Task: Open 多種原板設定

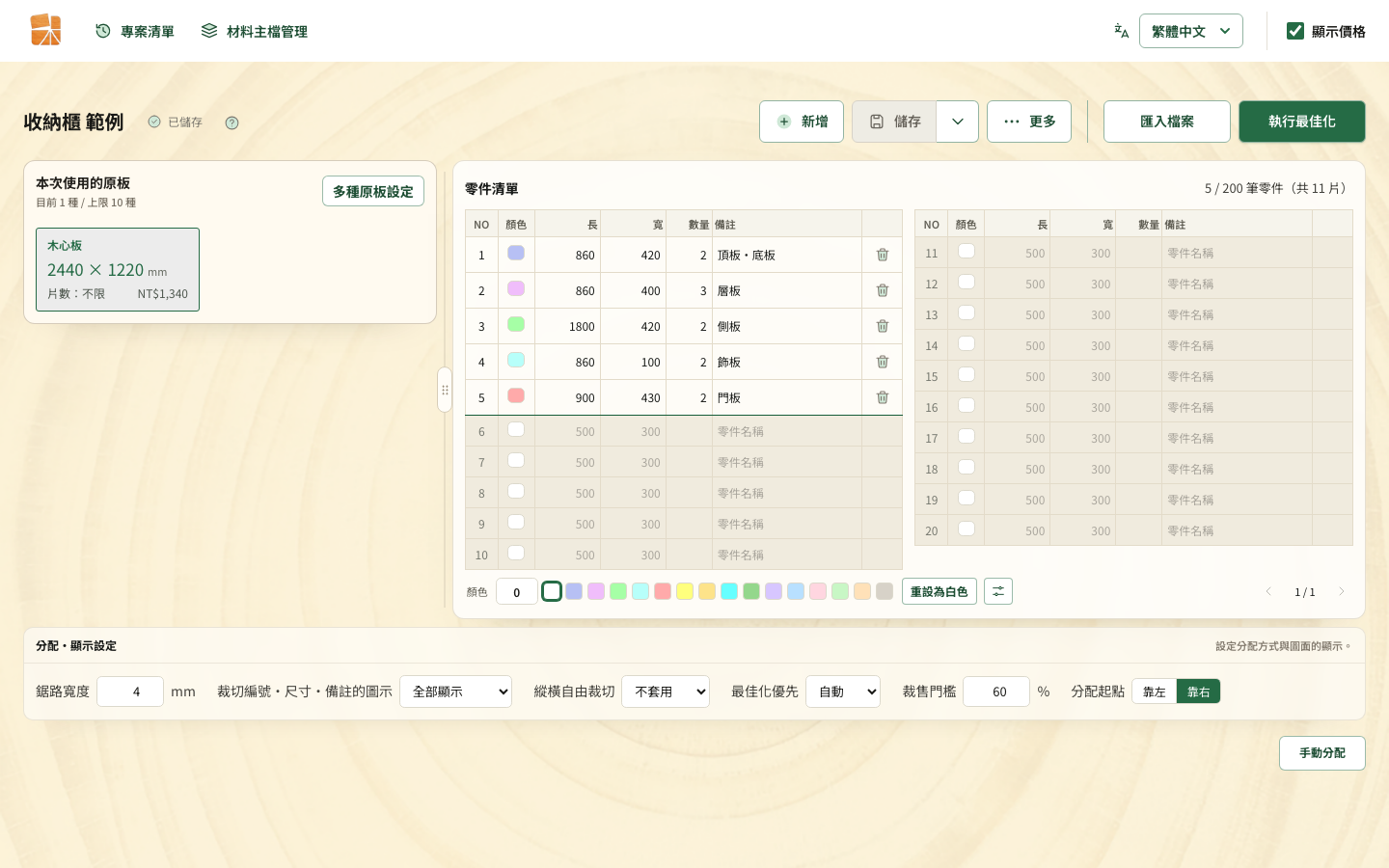Action: (373, 191)
